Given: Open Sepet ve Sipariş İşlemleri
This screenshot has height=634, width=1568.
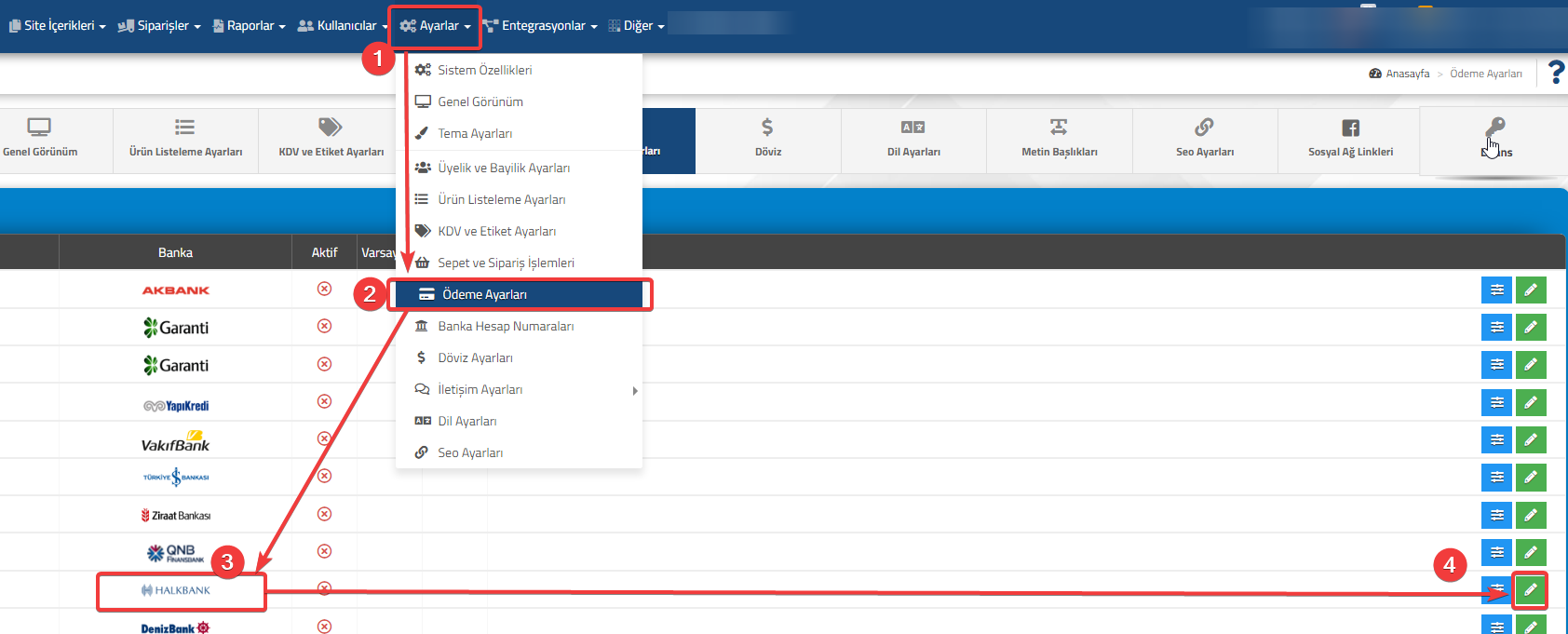Looking at the screenshot, I should point(519,263).
